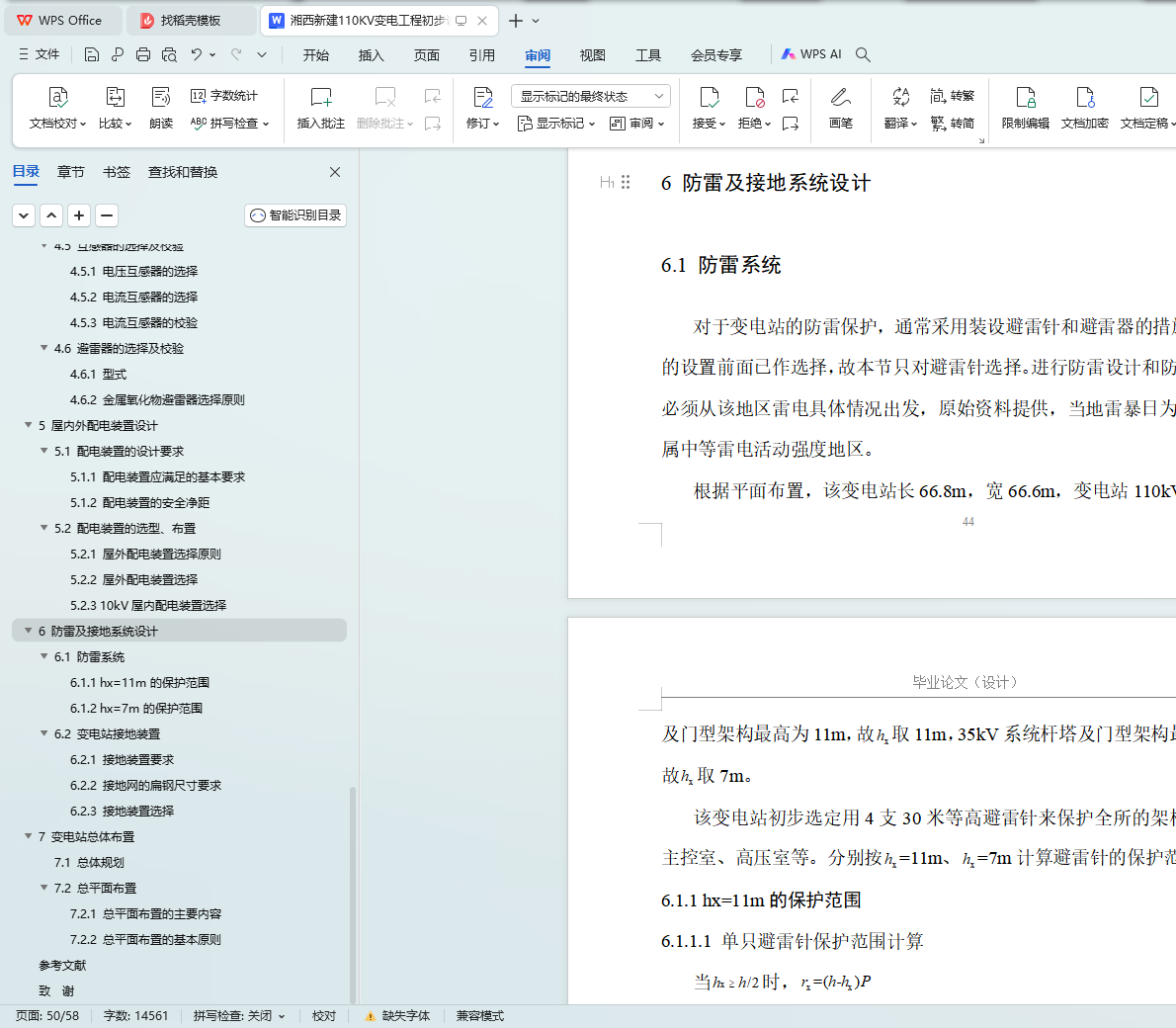This screenshot has height=1028, width=1176.
Task: Click the 智能识别目录 button
Action: [295, 215]
